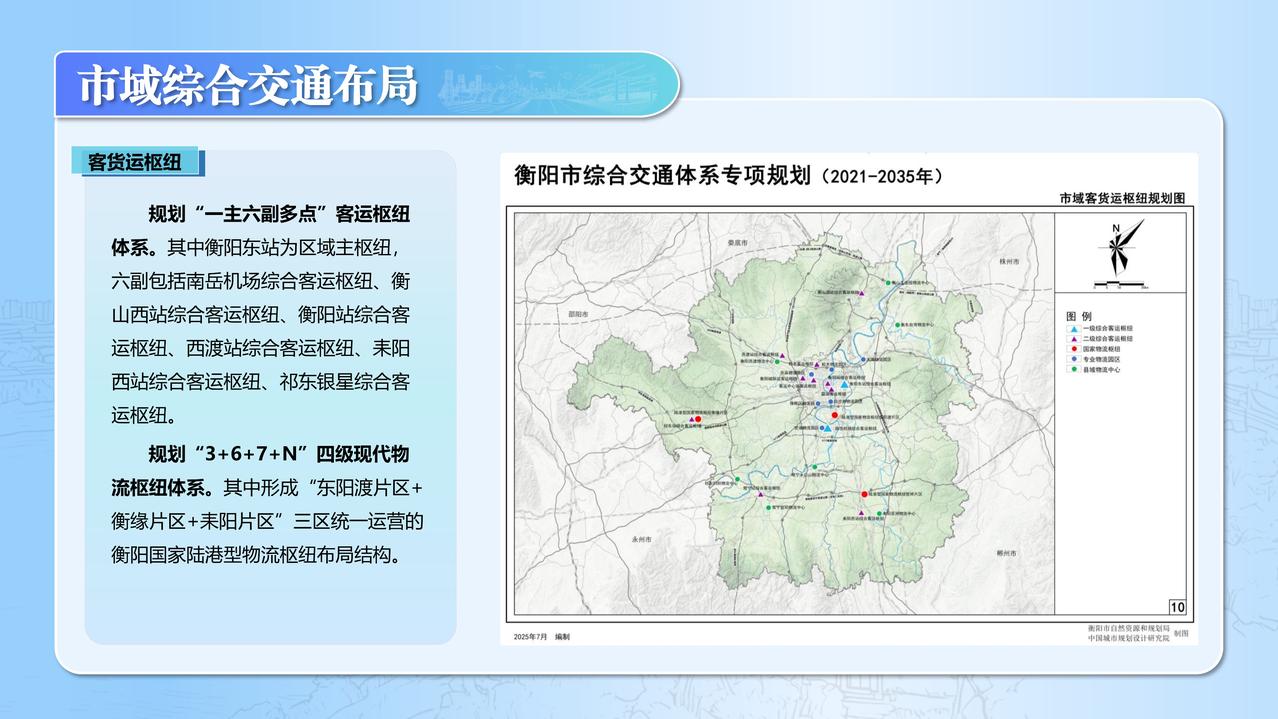Click the line 衡缘片区+耒阳片区”三区统一运营的

point(267,521)
